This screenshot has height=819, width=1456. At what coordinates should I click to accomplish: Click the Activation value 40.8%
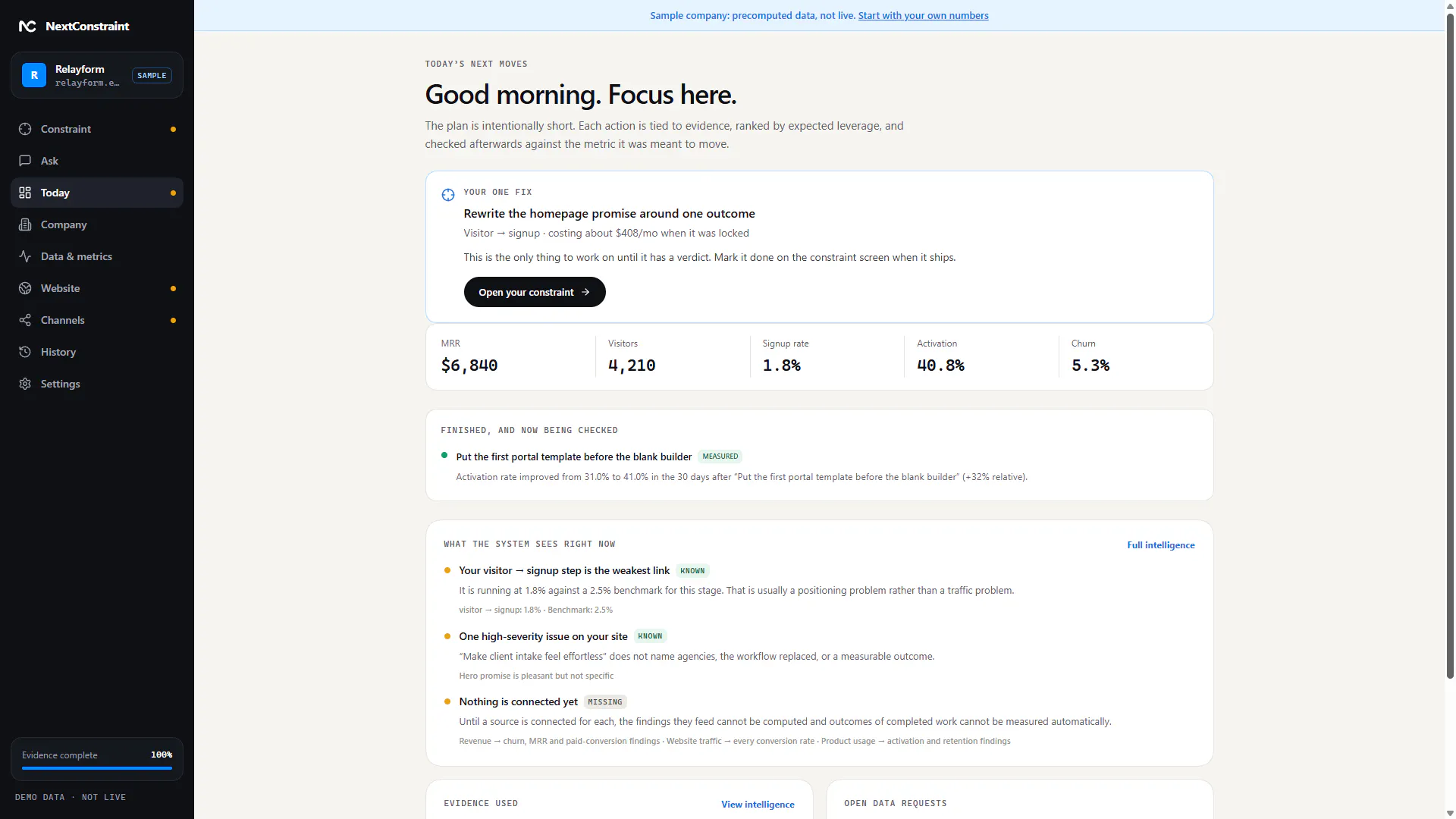point(941,366)
